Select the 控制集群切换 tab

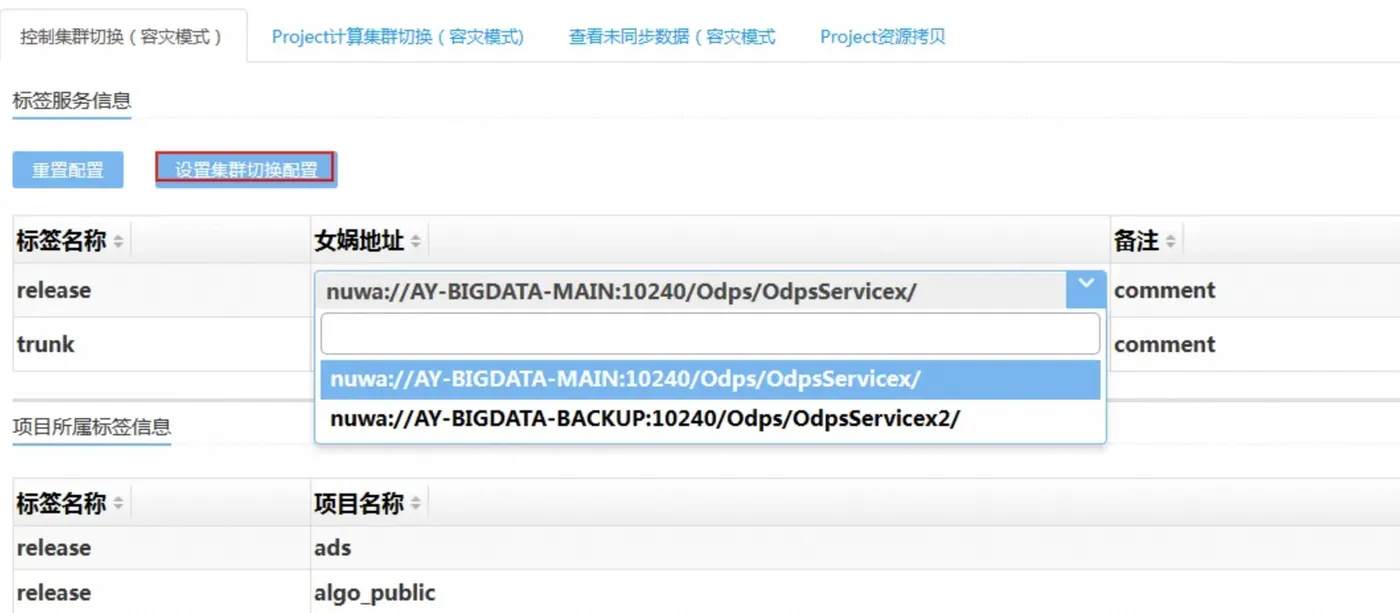coord(122,37)
